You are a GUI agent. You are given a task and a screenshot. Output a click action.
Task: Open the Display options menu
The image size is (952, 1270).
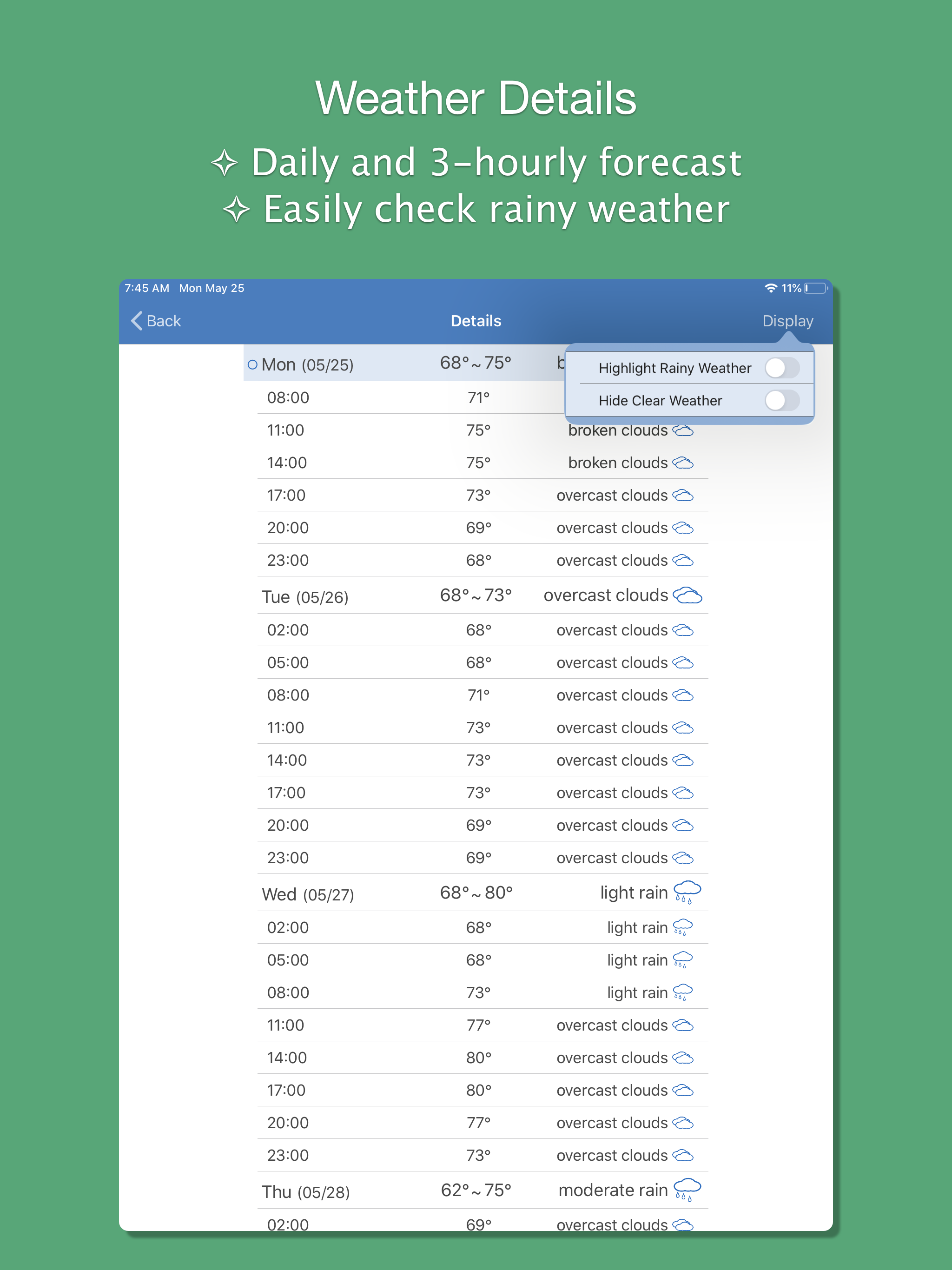tap(788, 321)
